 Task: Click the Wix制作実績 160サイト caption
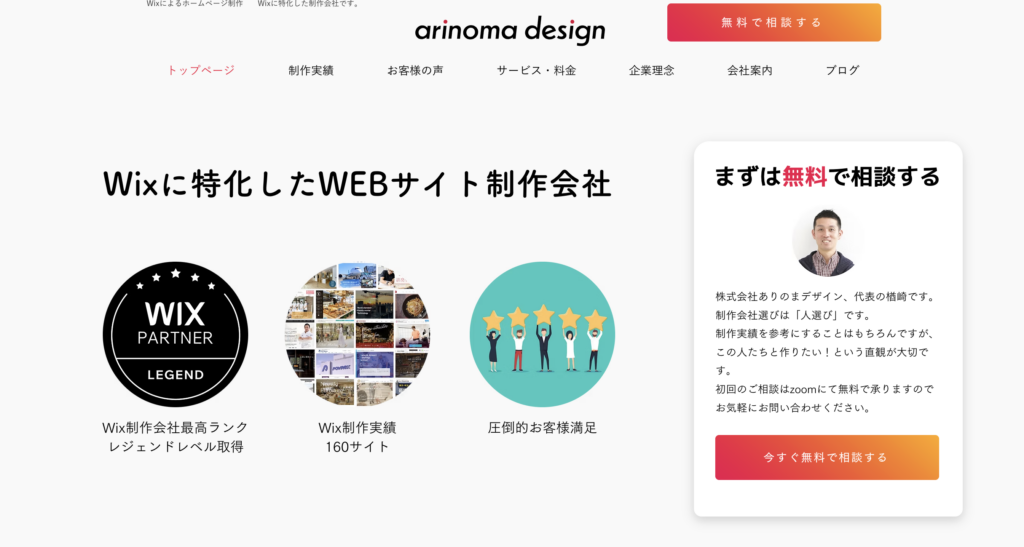click(x=357, y=437)
